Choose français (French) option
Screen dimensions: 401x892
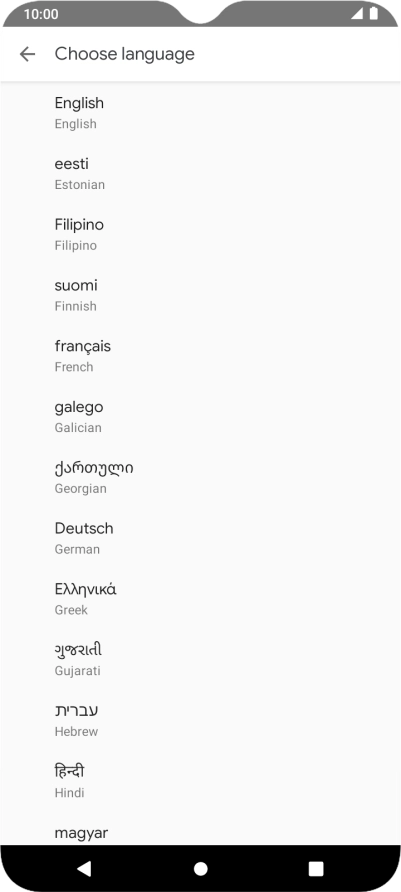tap(200, 356)
